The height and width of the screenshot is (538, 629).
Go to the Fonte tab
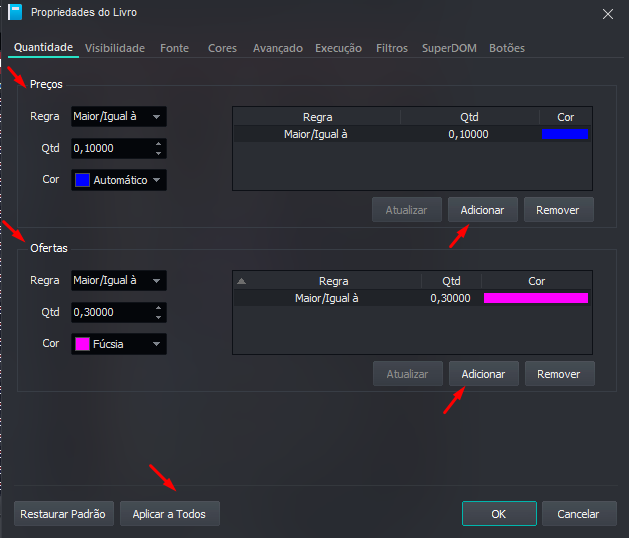point(174,48)
